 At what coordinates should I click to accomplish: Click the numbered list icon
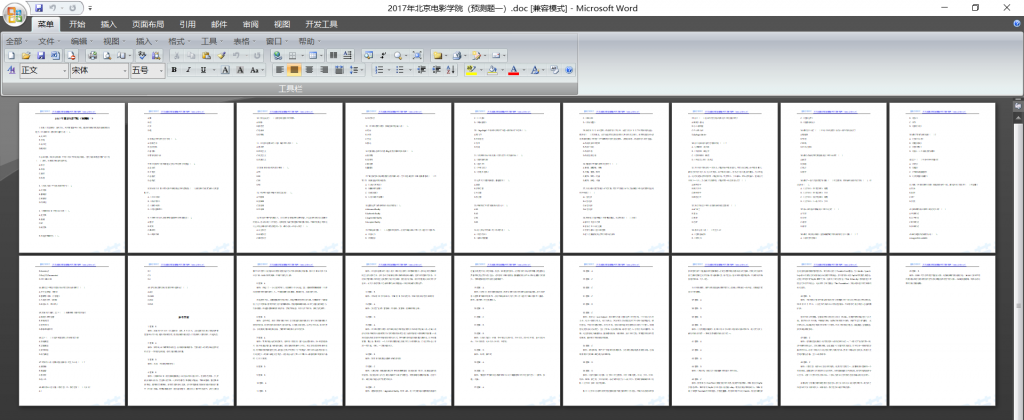tap(379, 70)
